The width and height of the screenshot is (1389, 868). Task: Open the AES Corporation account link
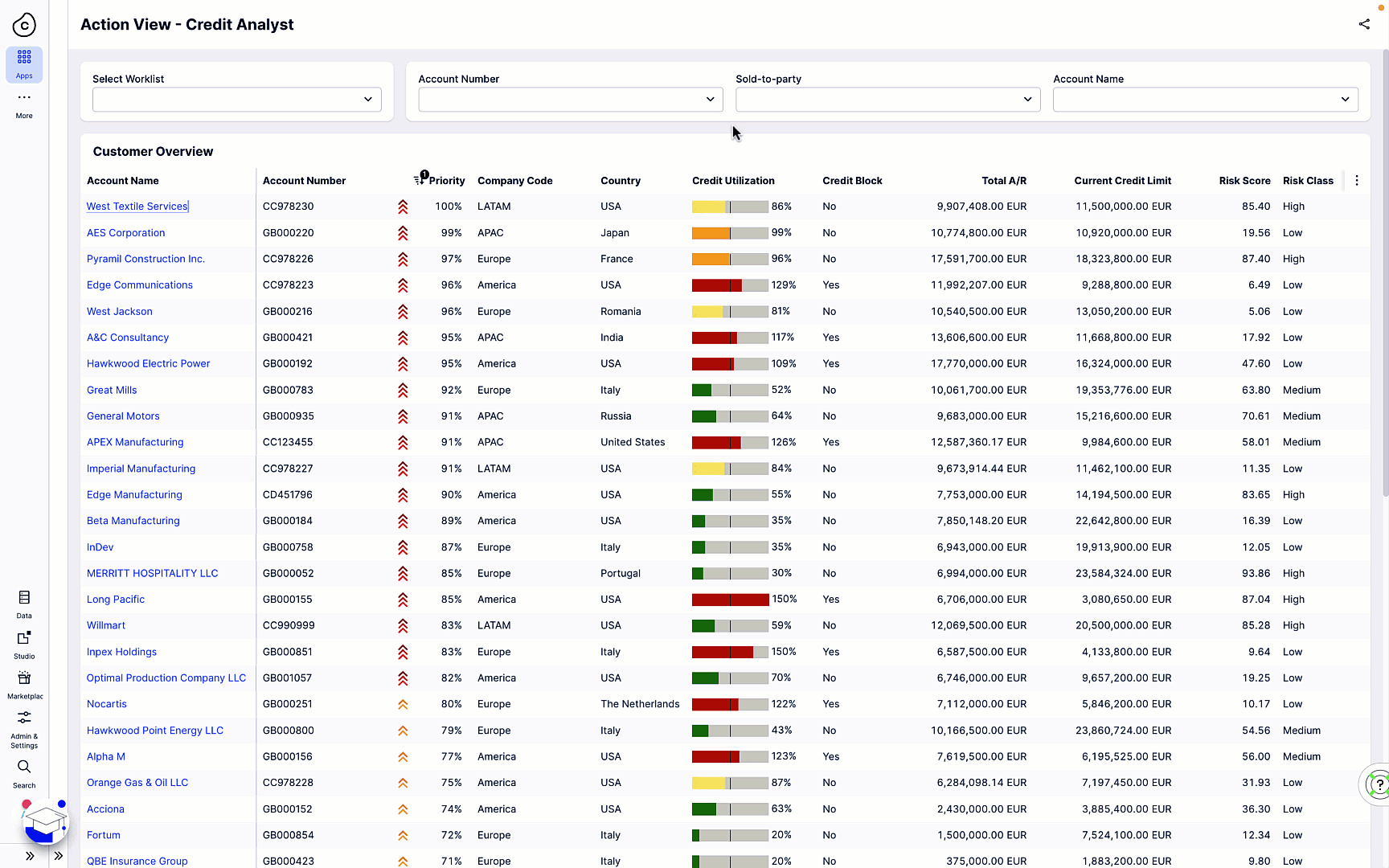125,232
